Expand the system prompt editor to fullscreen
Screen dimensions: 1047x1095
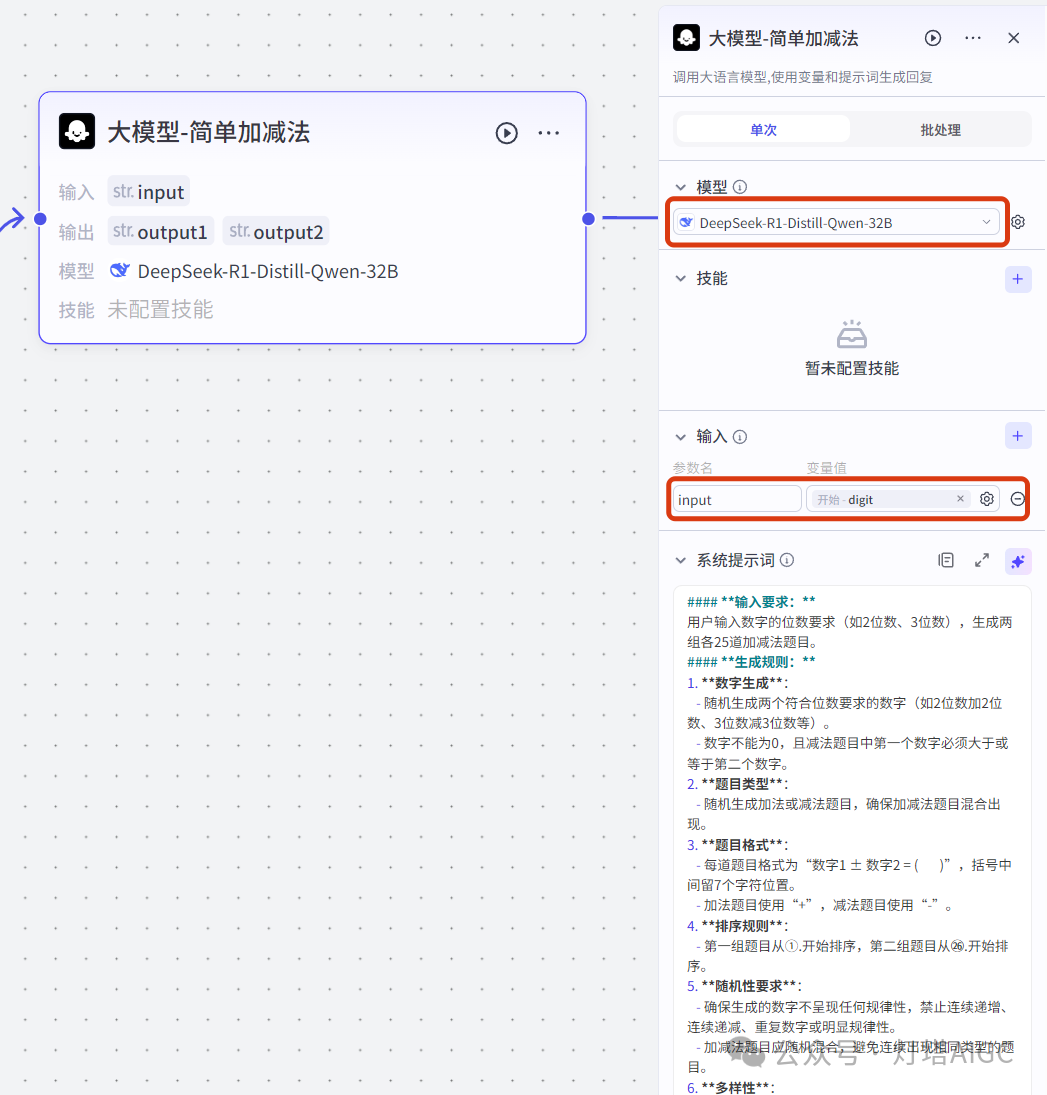pos(981,560)
